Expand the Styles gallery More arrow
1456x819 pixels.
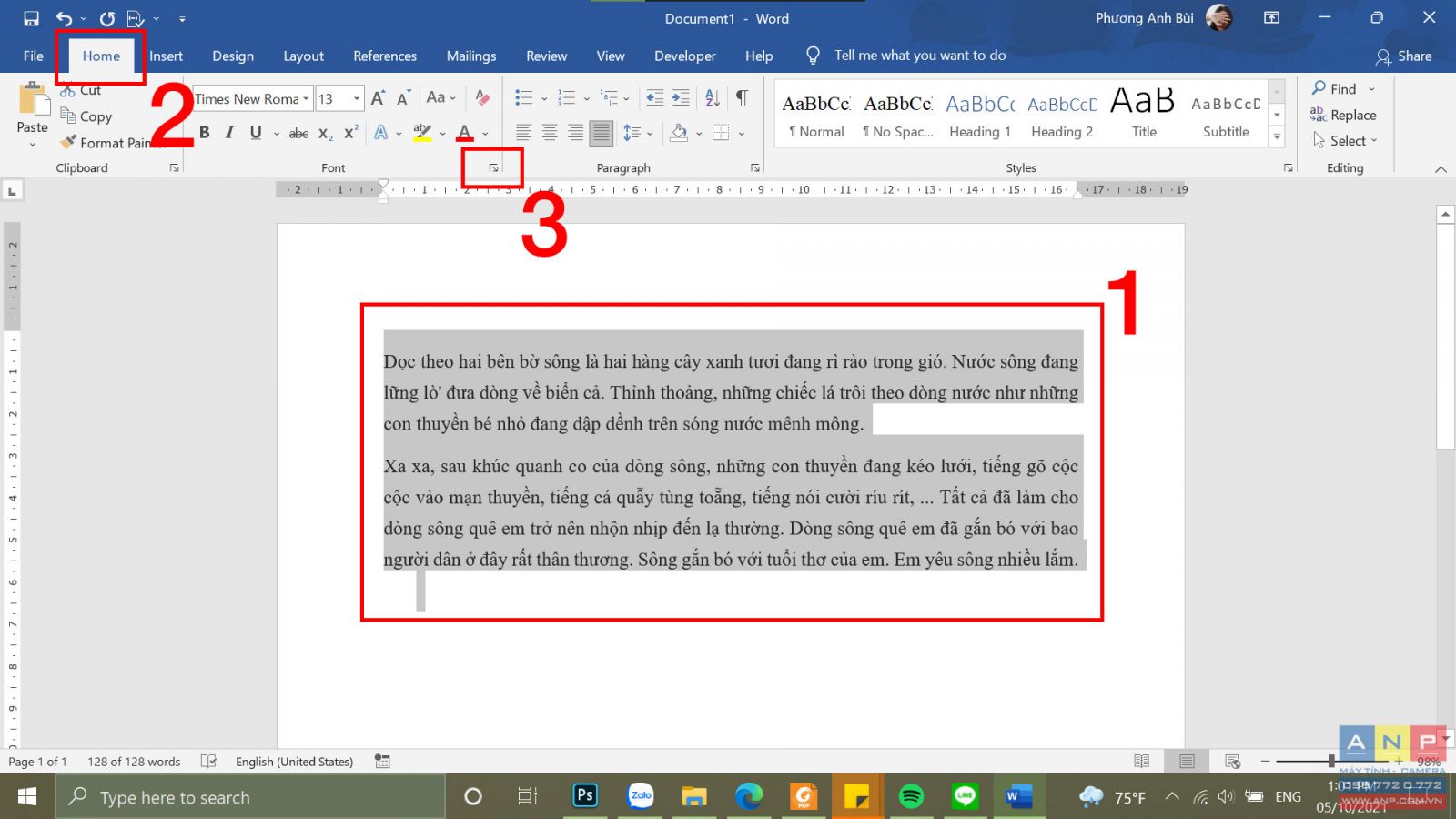[1278, 137]
